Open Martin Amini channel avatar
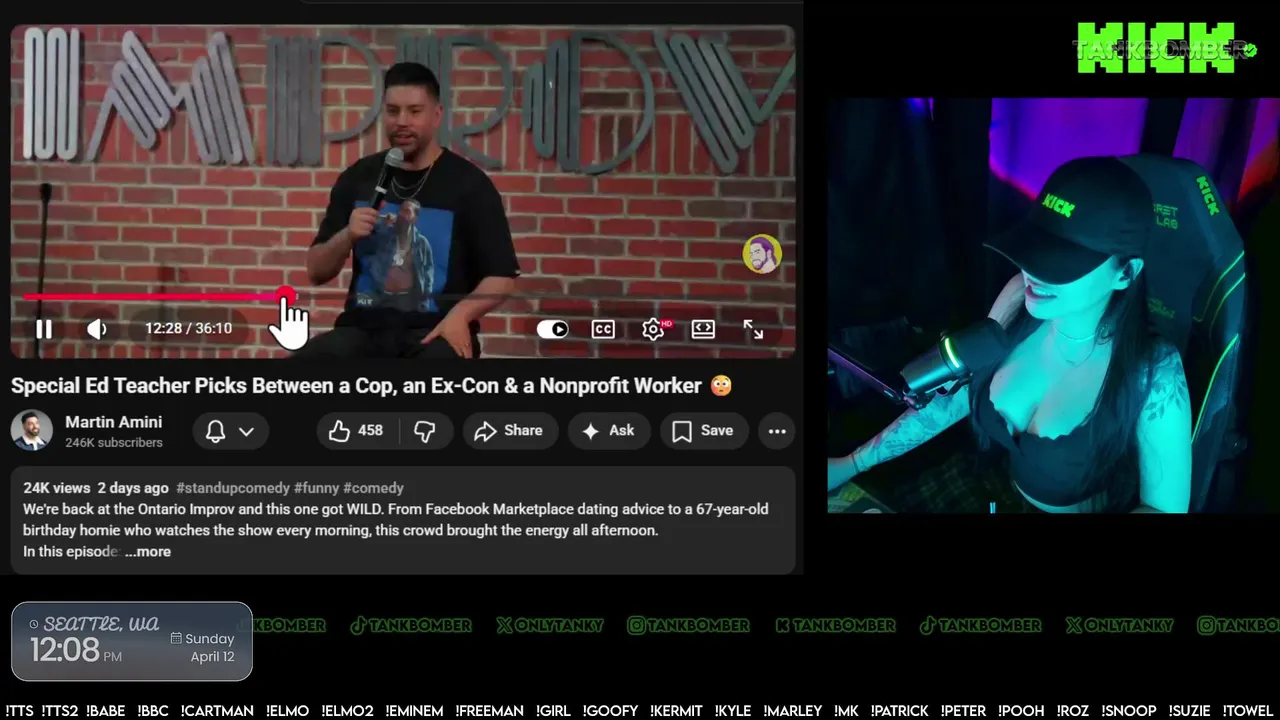This screenshot has height=720, width=1280. pyautogui.click(x=32, y=430)
